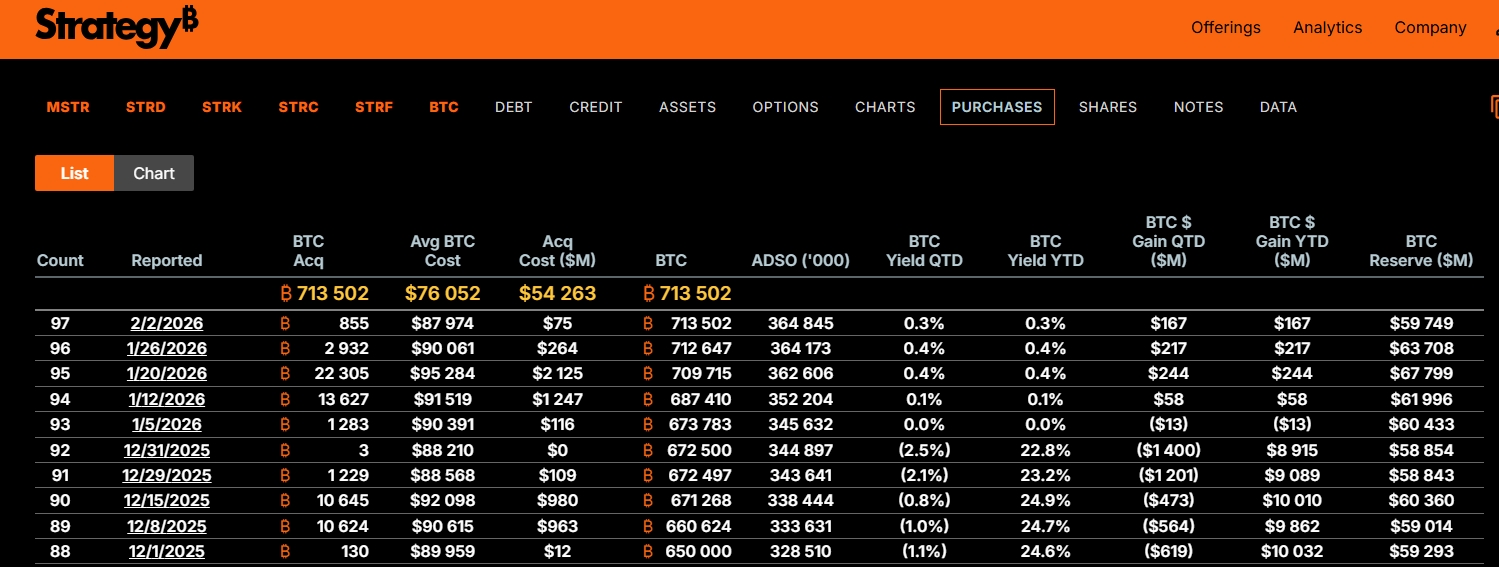Click the copy icon beside DATA
Screen dimensions: 1499x567
(x=1494, y=106)
